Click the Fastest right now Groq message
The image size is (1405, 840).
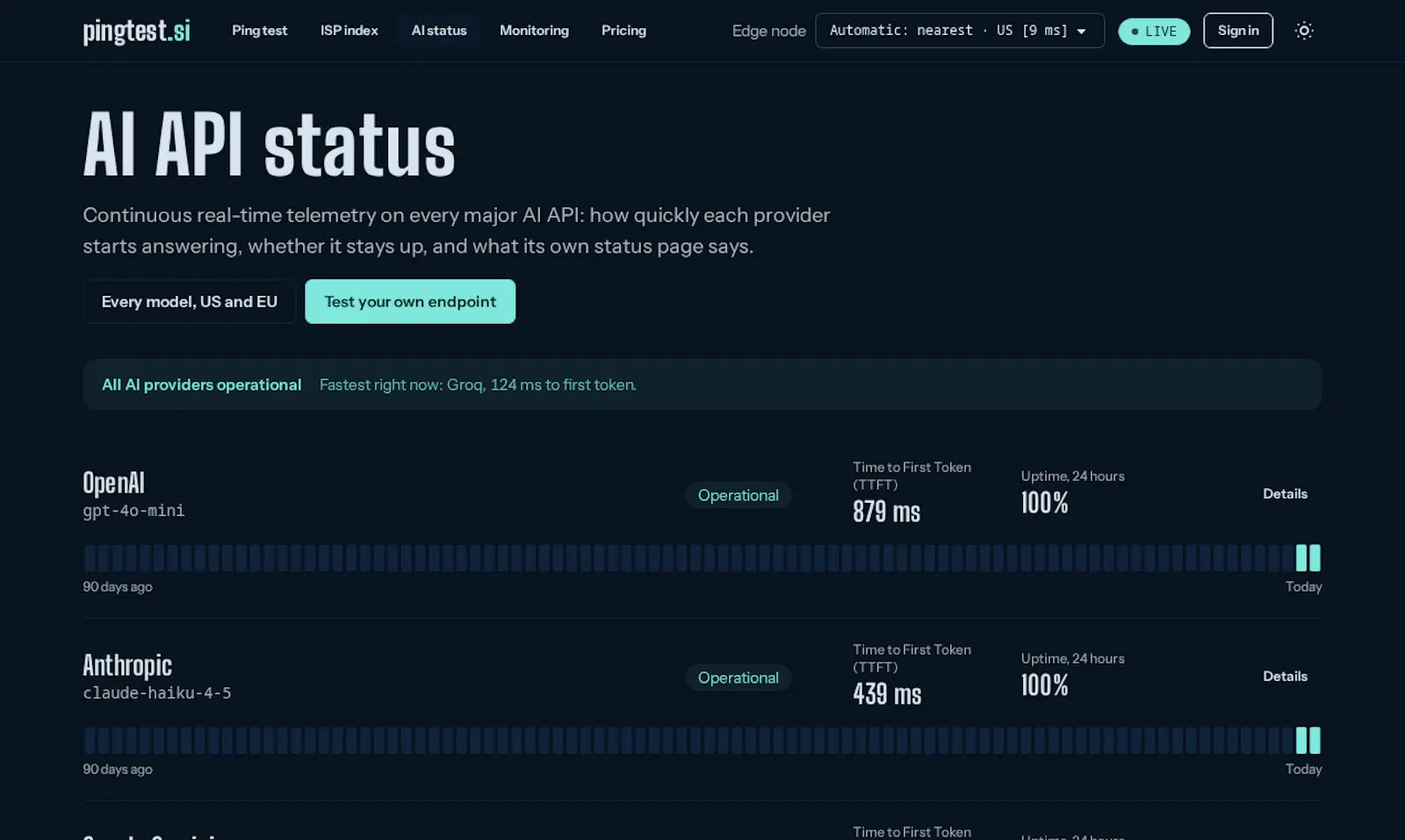478,384
